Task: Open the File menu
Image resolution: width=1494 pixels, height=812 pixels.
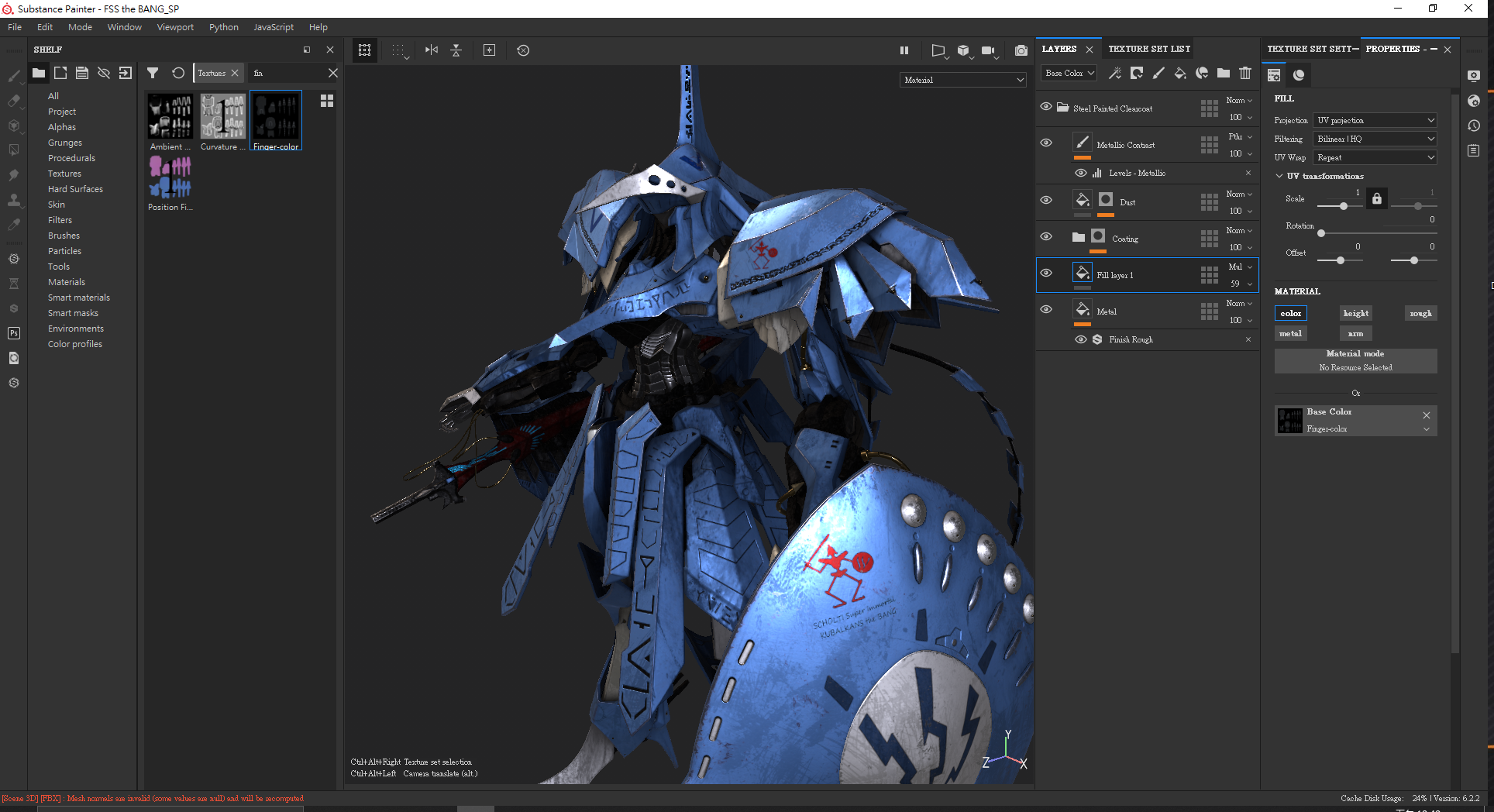Action: click(15, 27)
